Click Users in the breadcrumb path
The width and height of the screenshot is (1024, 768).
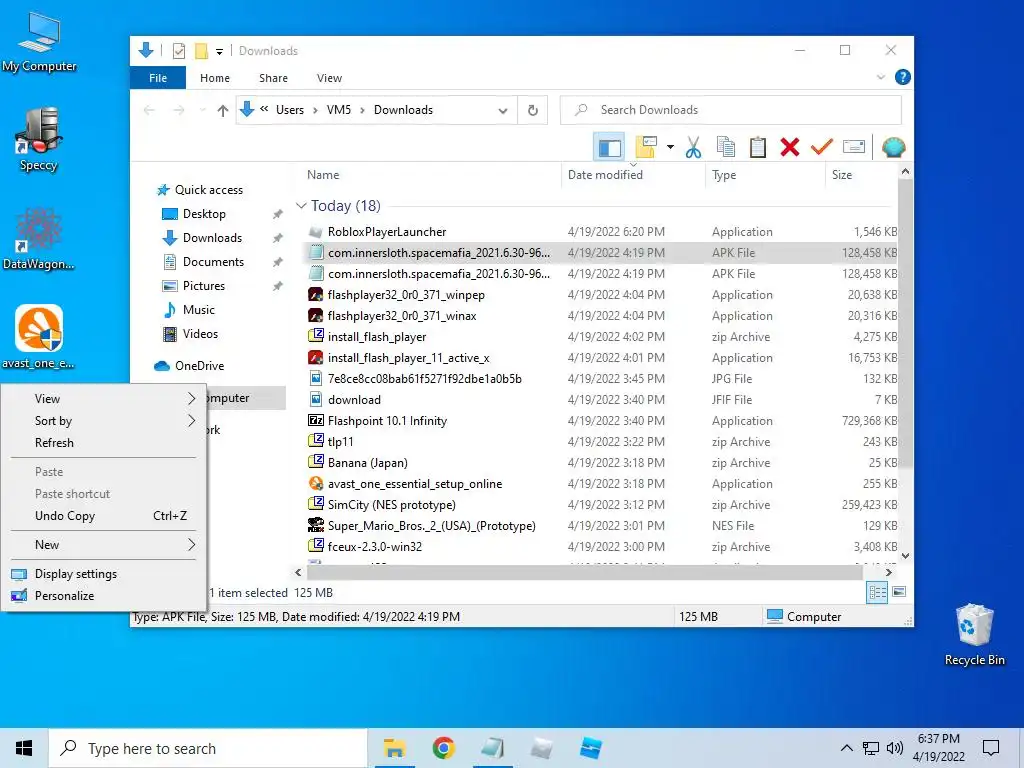(x=290, y=110)
